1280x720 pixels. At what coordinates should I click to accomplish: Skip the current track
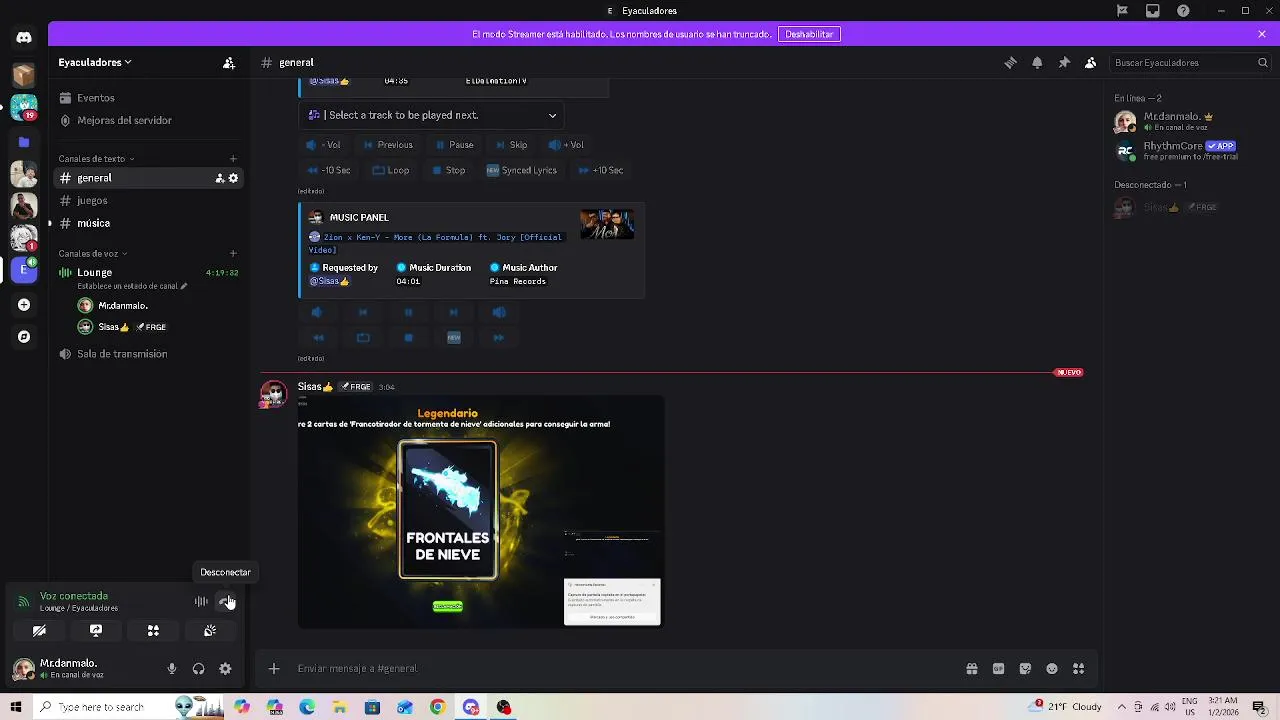pyautogui.click(x=511, y=145)
